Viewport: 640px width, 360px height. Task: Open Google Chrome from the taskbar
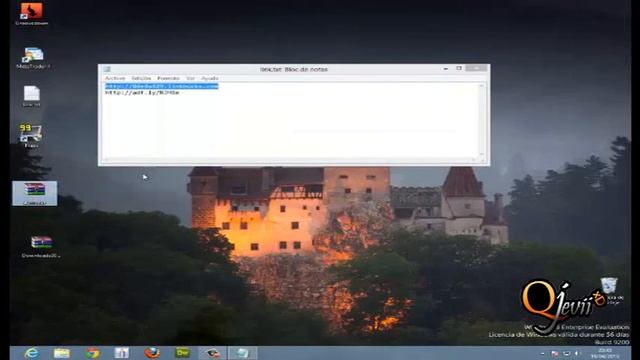coord(92,353)
